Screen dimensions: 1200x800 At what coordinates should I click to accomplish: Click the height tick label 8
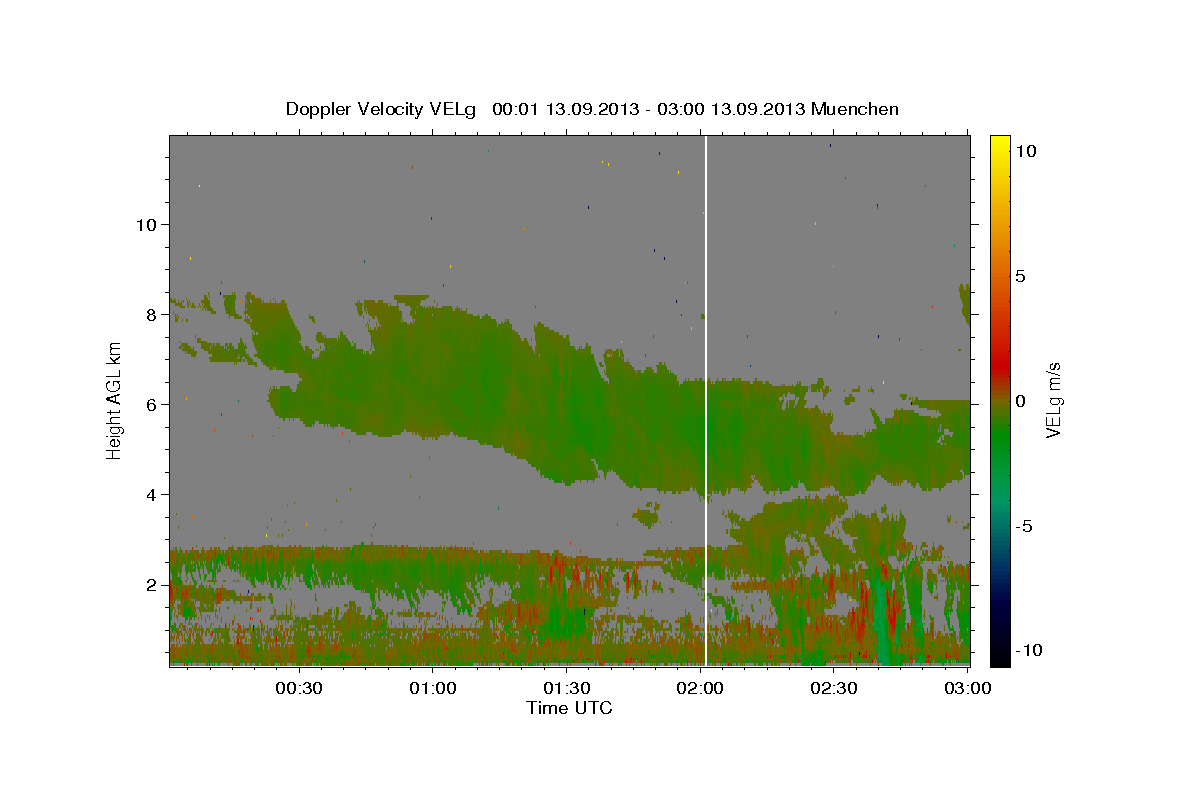[x=151, y=314]
